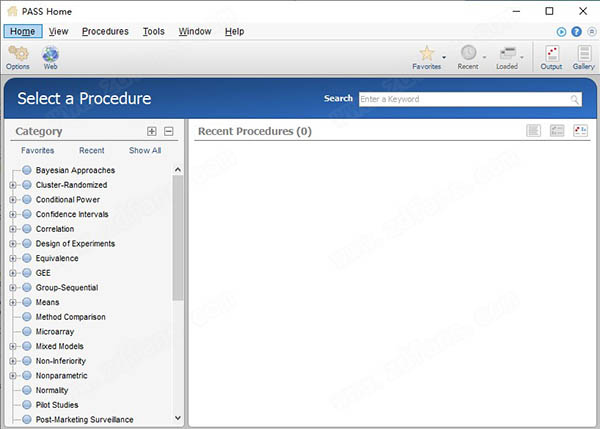
Task: Click the Favorites category link
Action: (38, 150)
